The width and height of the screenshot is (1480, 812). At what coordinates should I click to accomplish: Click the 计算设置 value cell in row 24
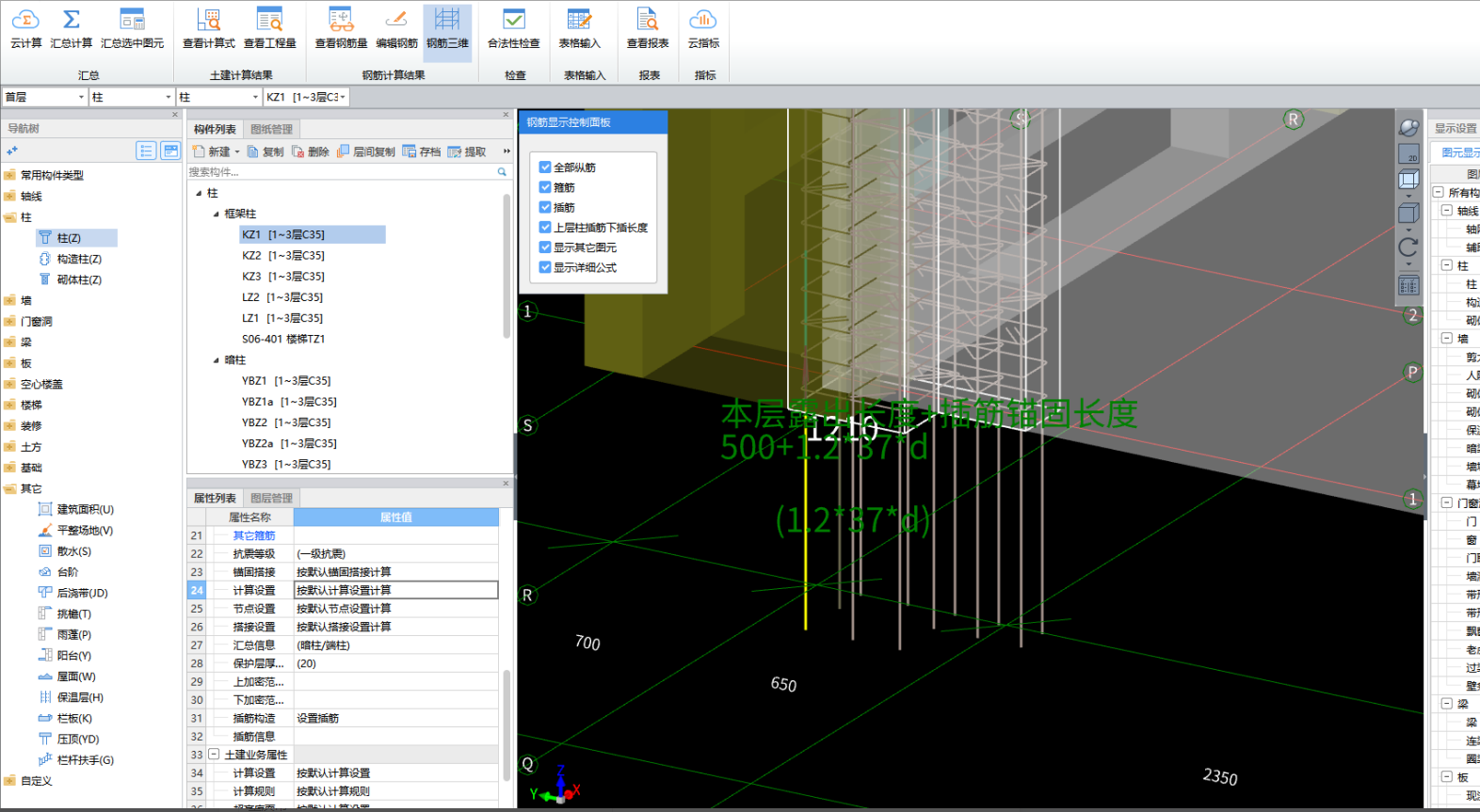(x=395, y=590)
